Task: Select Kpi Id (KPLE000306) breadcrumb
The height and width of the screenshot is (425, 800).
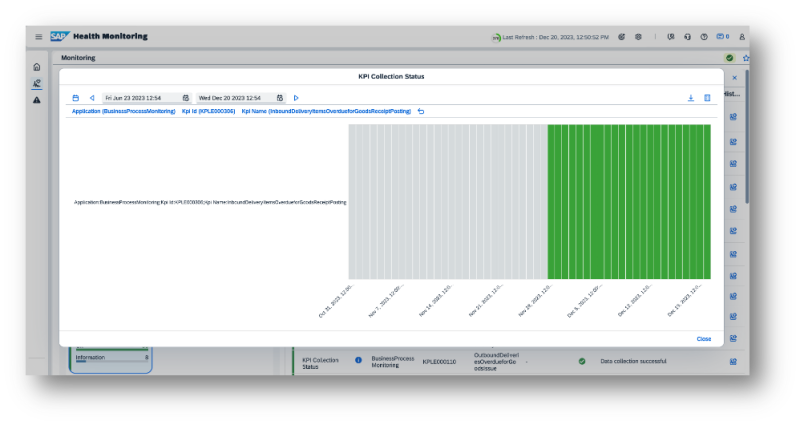Action: [x=208, y=111]
